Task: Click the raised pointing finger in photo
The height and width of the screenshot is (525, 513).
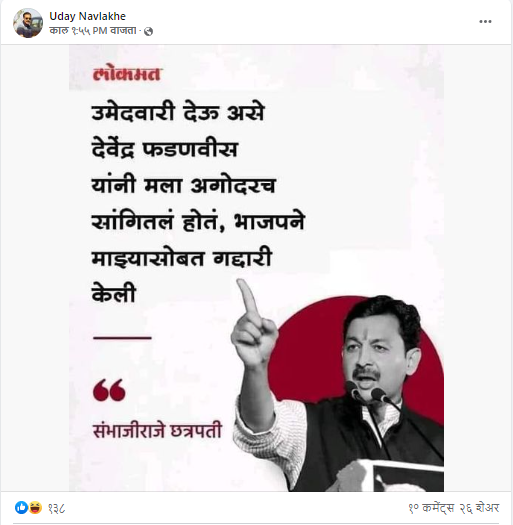Action: coord(247,298)
